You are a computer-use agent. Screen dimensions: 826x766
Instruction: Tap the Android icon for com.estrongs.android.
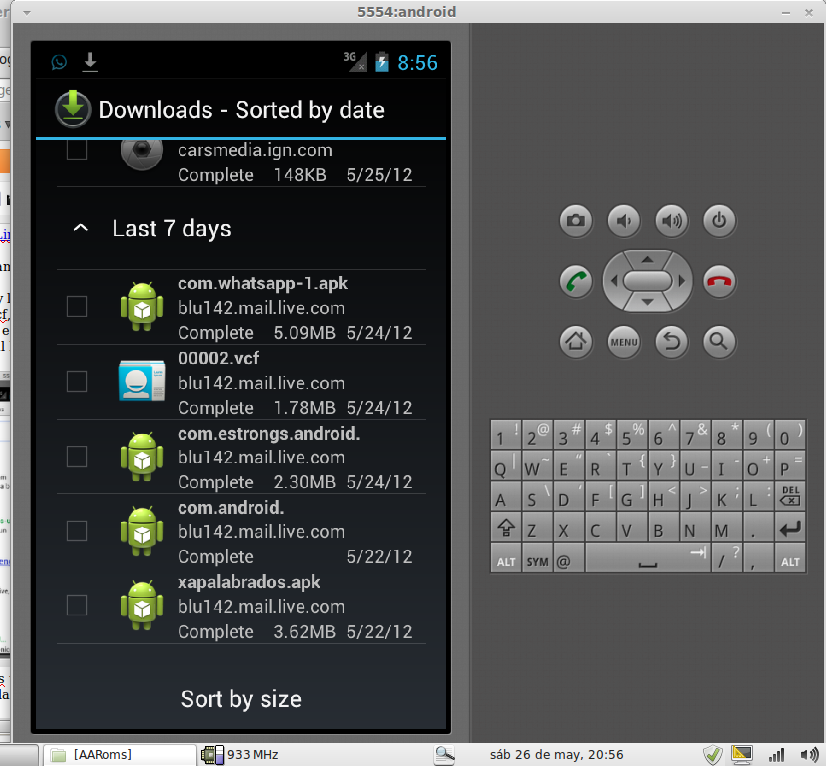(x=142, y=457)
